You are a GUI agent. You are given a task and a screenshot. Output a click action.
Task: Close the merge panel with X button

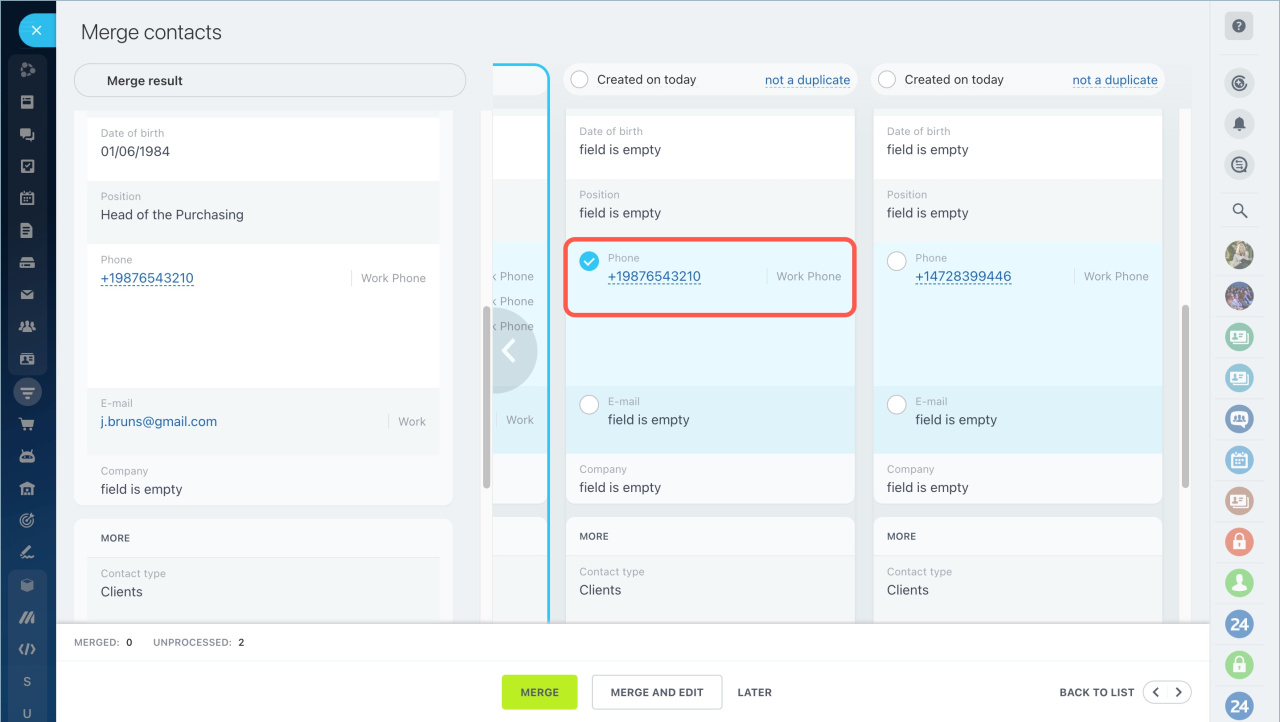click(x=36, y=31)
